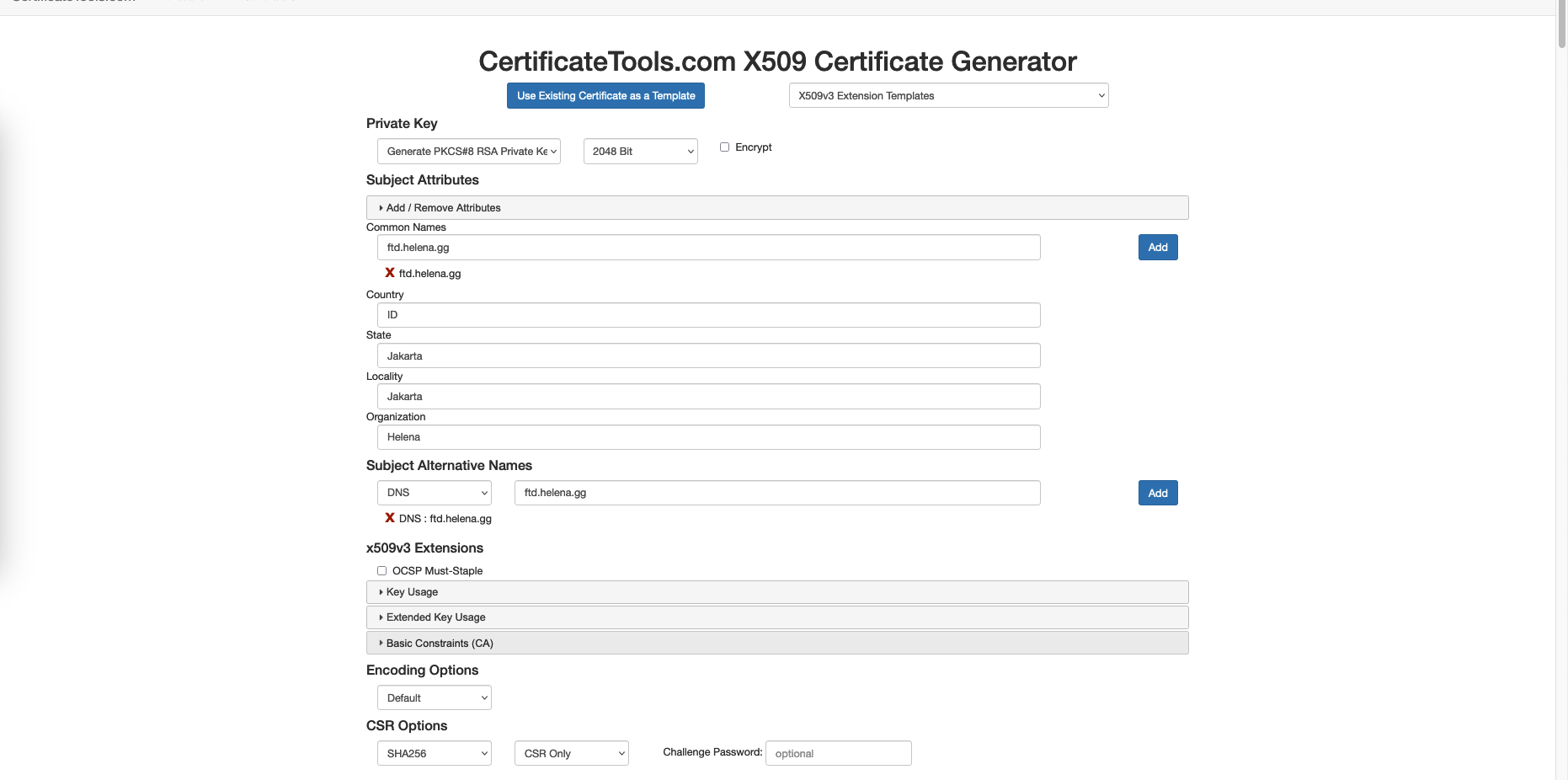
Task: Open the SHA256 hash algorithm dropdown
Action: click(434, 754)
